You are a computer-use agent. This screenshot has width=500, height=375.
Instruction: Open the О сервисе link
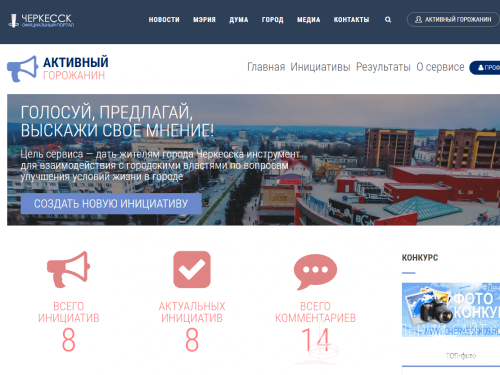coord(440,67)
